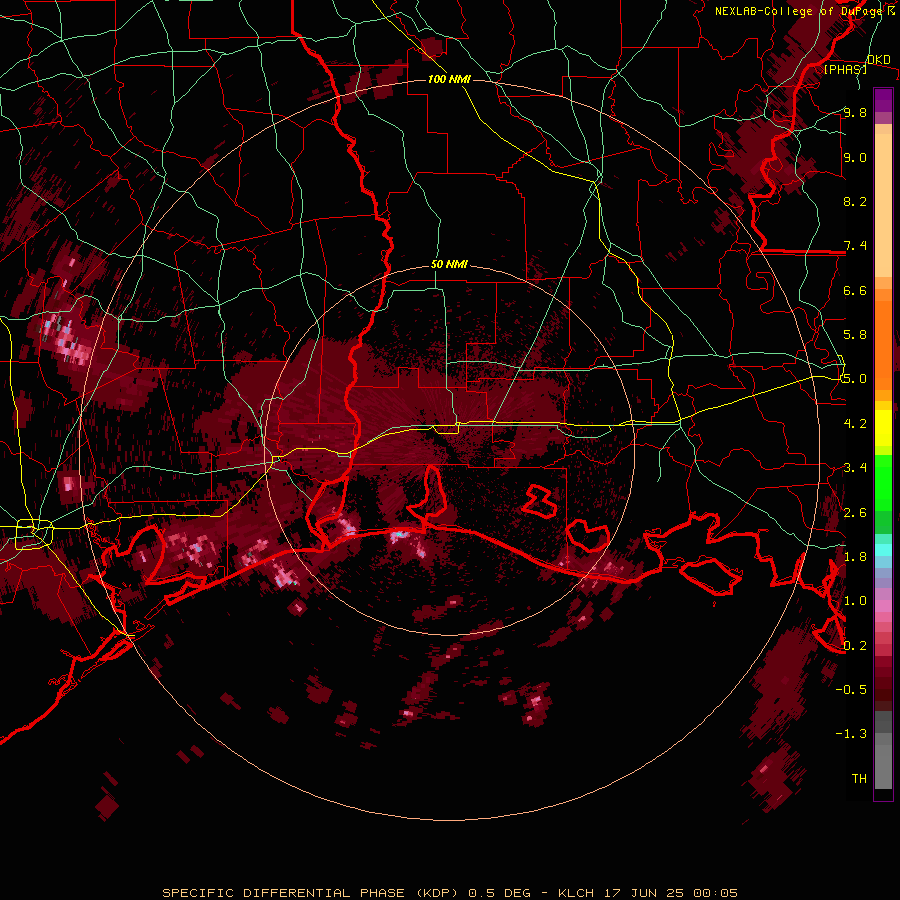The image size is (900, 900).
Task: Click the purple top segment of the color bar
Action: click(x=883, y=100)
